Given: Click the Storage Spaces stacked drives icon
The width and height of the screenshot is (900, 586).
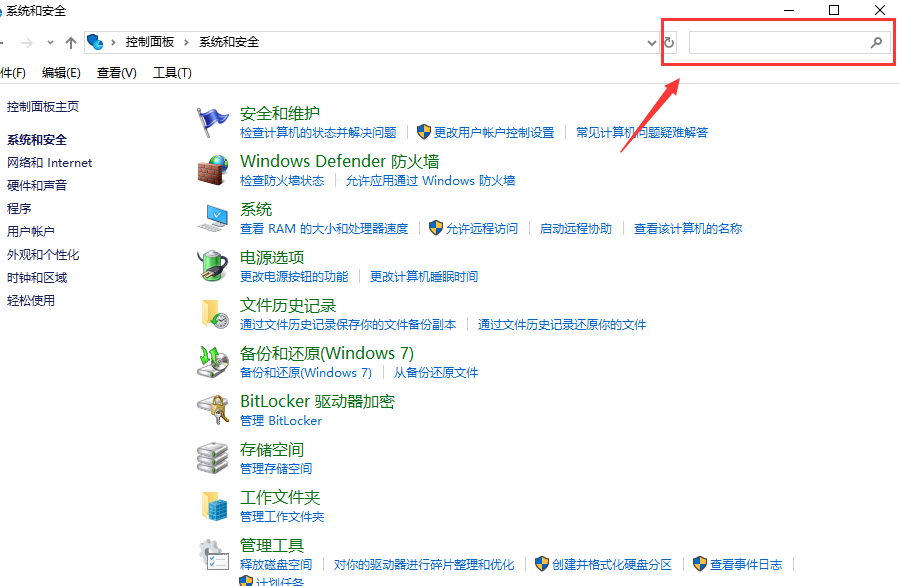Looking at the screenshot, I should tap(212, 457).
